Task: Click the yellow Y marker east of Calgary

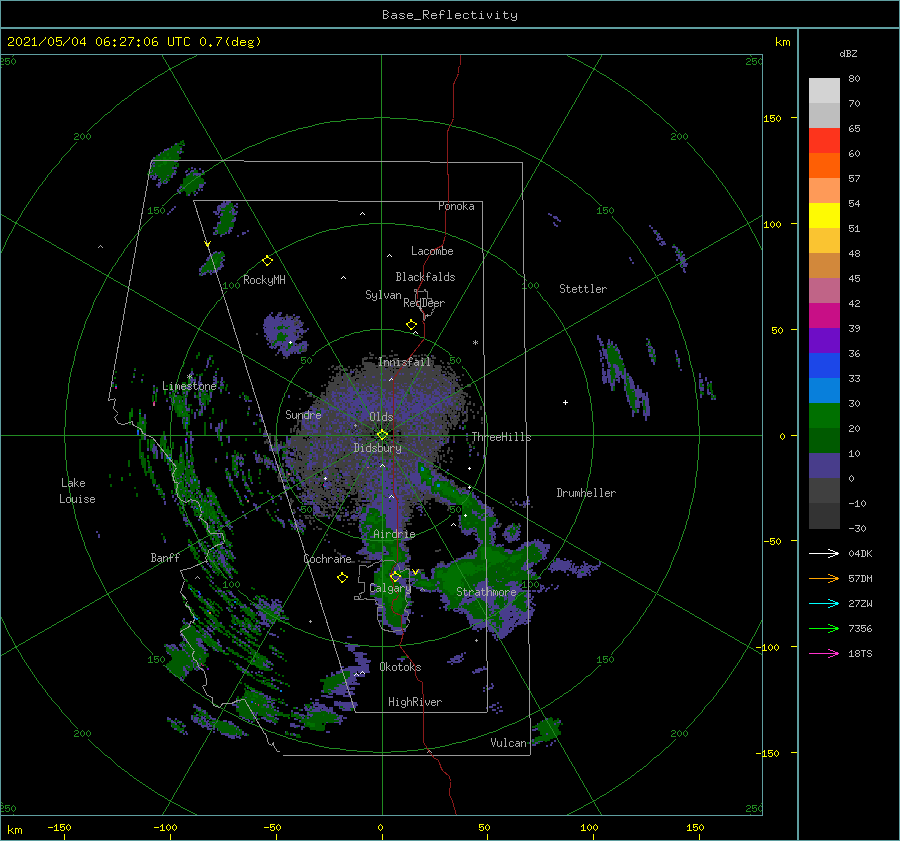Action: click(415, 572)
